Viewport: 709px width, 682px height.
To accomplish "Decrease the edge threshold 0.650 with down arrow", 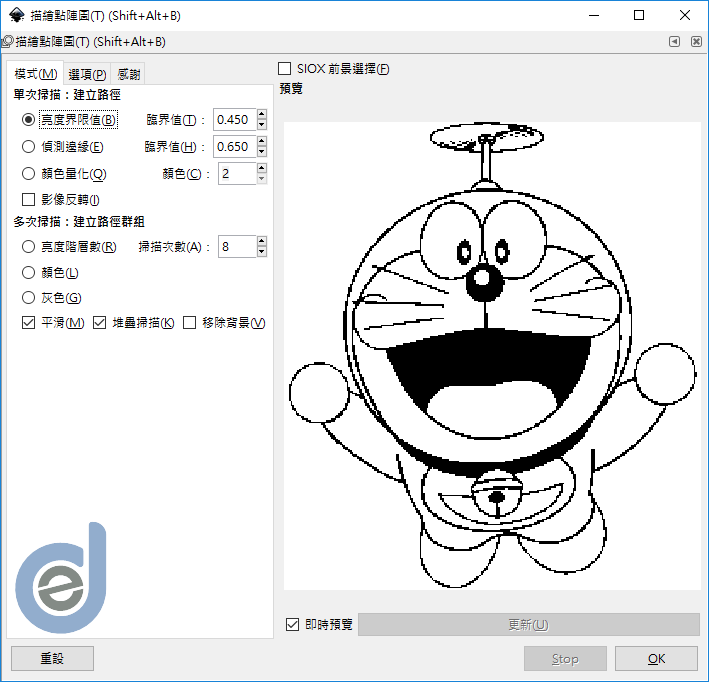I will (x=262, y=152).
